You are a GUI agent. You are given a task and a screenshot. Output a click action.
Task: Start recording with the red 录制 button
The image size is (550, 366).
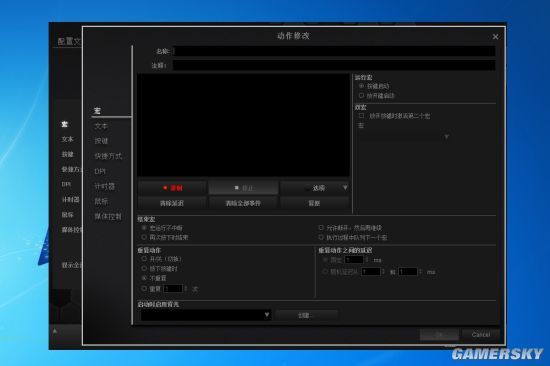coord(172,188)
